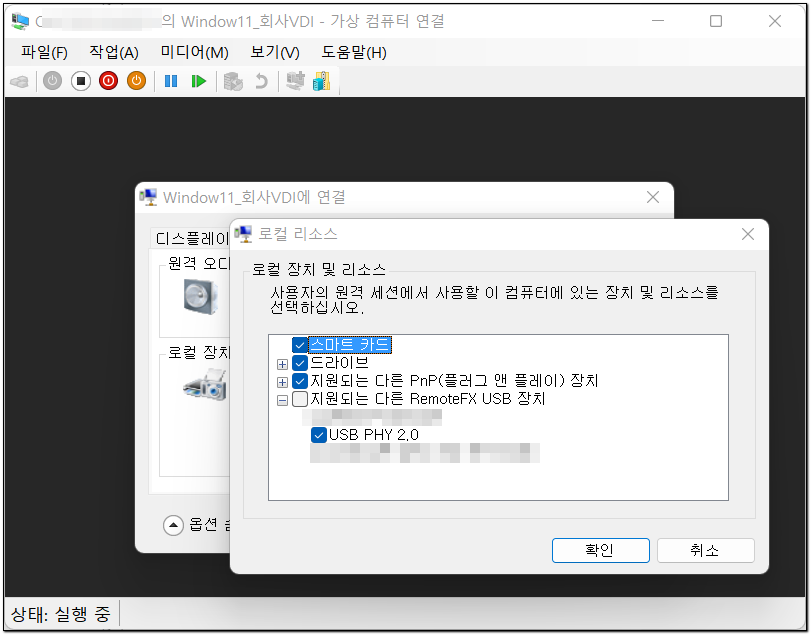Uncheck the 스마트 카드 checkbox
This screenshot has width=811, height=635.
[x=300, y=345]
